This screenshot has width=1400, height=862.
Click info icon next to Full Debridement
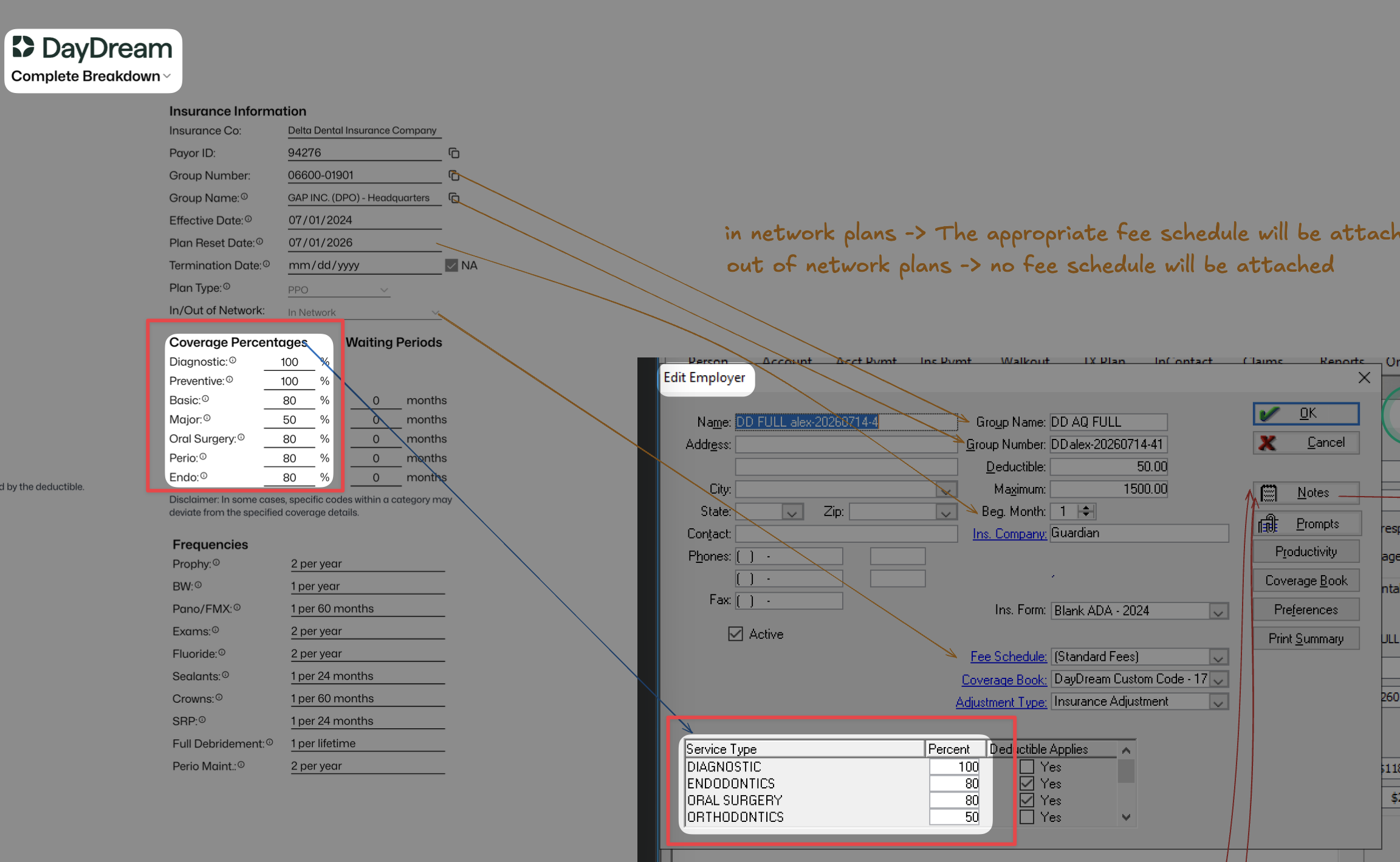(x=269, y=743)
